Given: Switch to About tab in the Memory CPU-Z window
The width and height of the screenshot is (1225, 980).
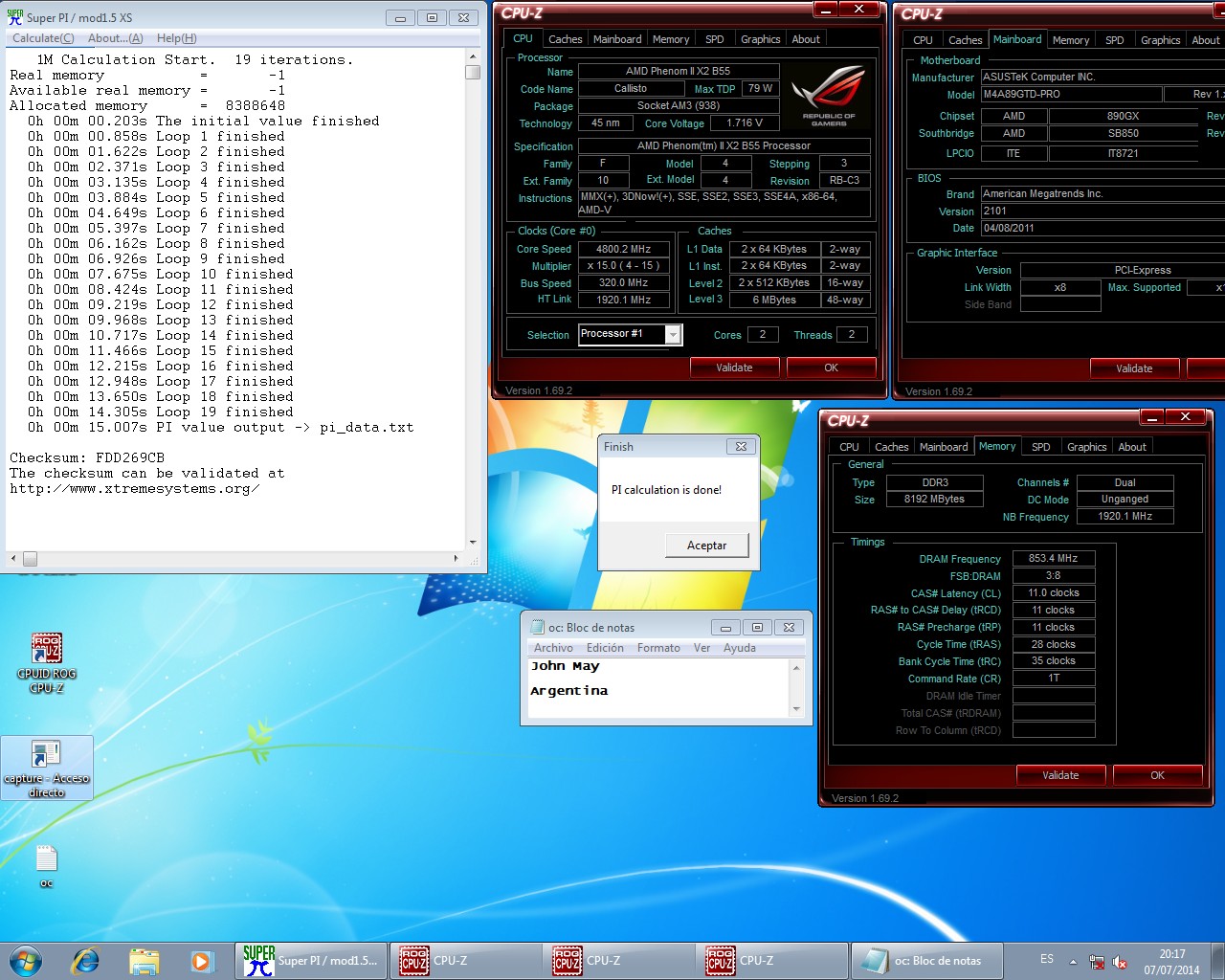Looking at the screenshot, I should tap(1132, 447).
